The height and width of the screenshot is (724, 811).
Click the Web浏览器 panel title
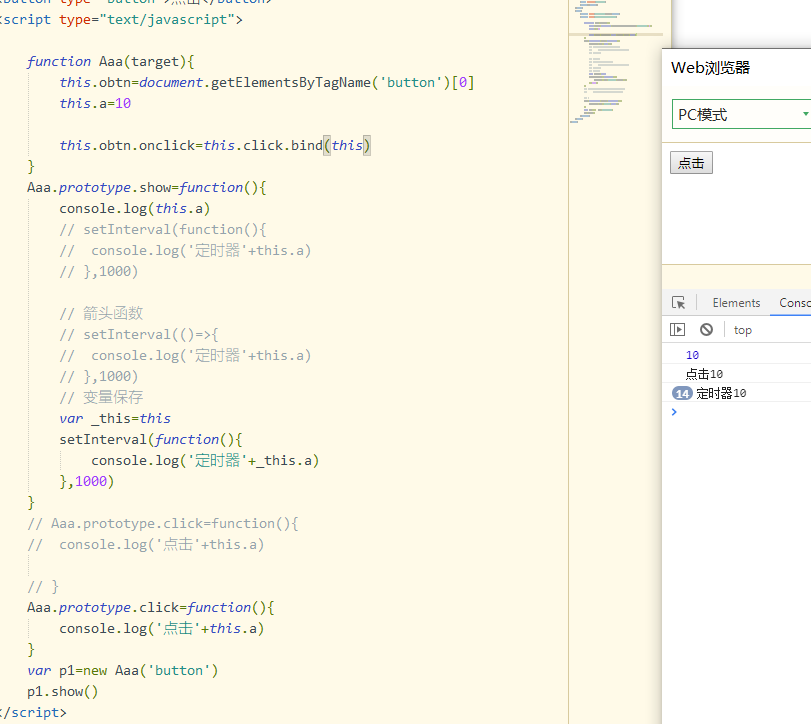pyautogui.click(x=710, y=68)
